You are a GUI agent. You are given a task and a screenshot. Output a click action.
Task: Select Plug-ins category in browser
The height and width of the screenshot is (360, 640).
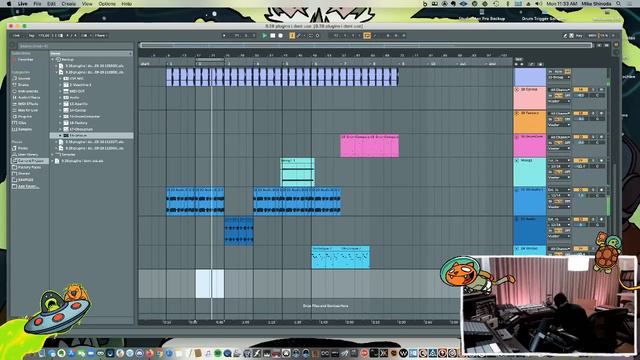tap(25, 117)
